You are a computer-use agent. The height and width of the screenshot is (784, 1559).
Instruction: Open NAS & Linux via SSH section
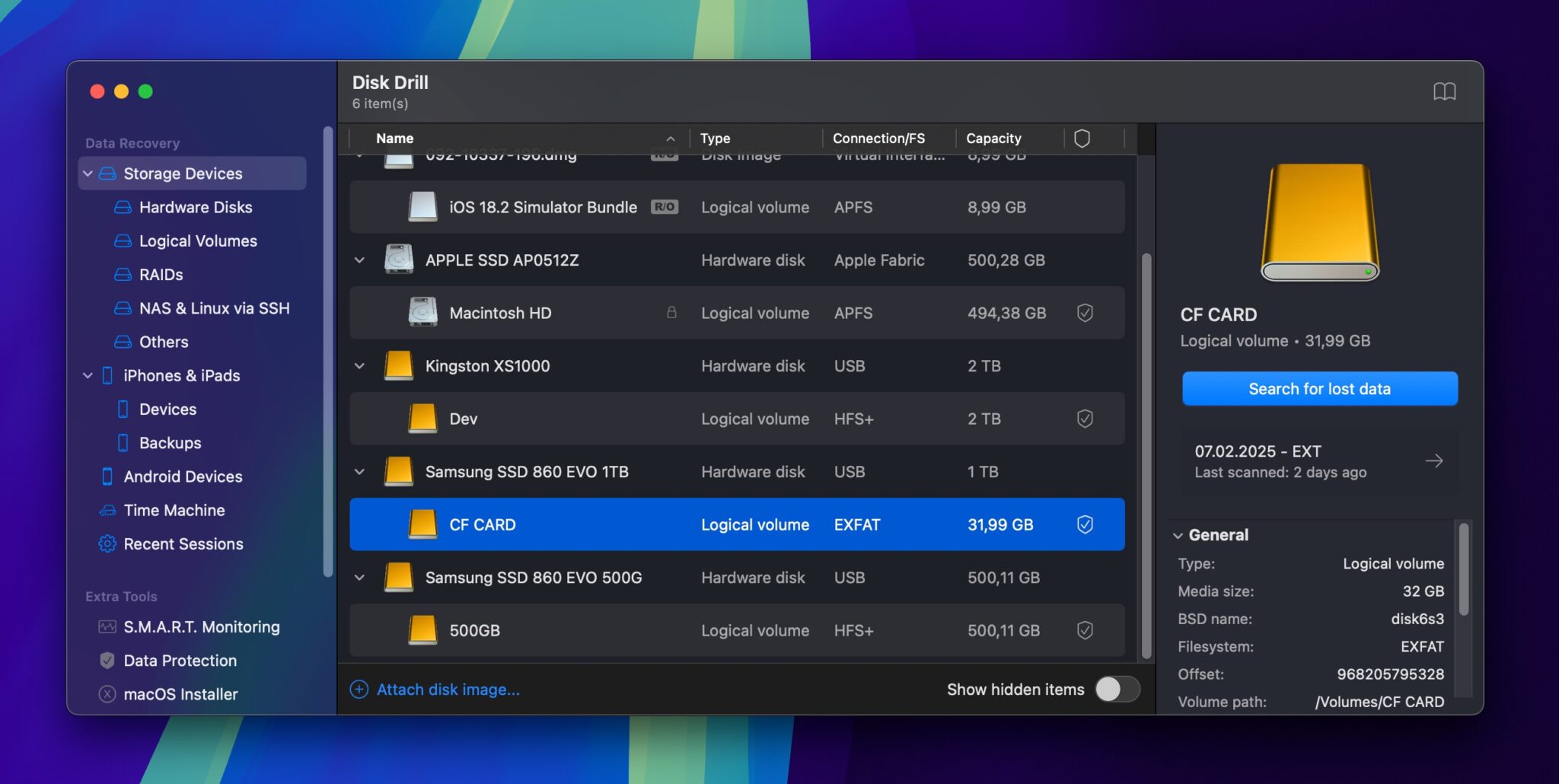tap(214, 308)
